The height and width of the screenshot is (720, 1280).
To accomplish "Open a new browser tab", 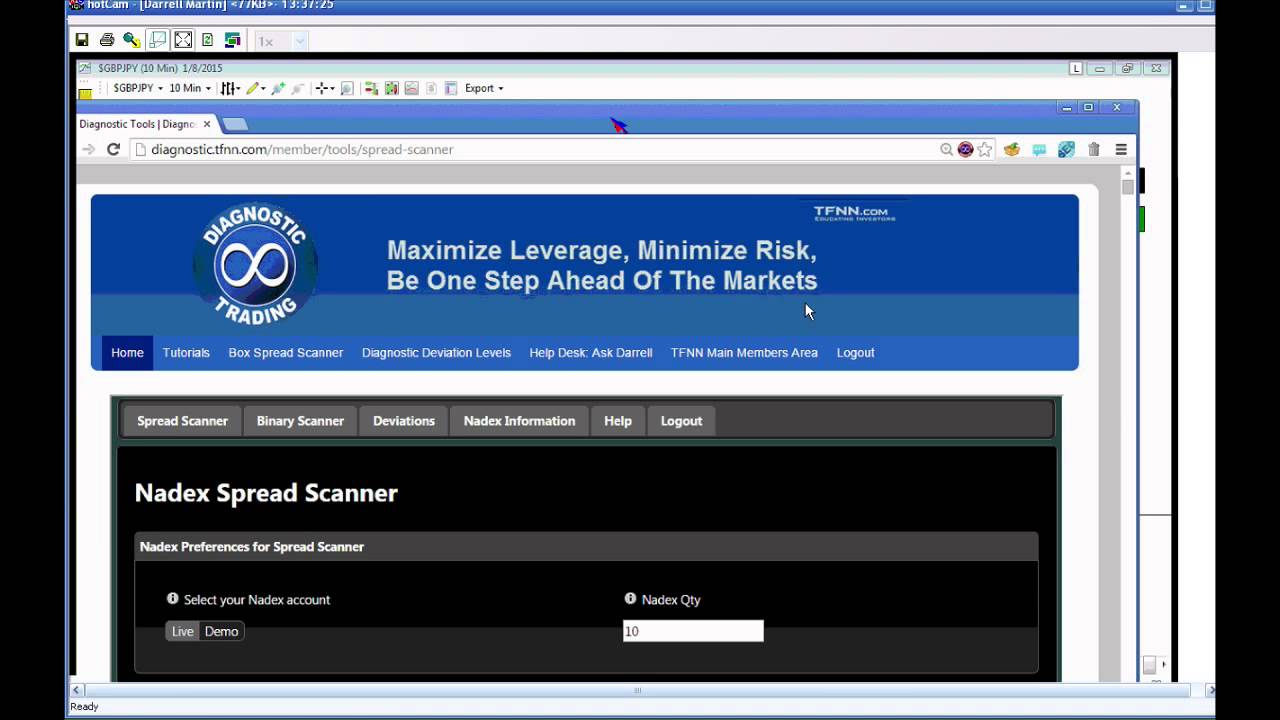I will click(235, 124).
